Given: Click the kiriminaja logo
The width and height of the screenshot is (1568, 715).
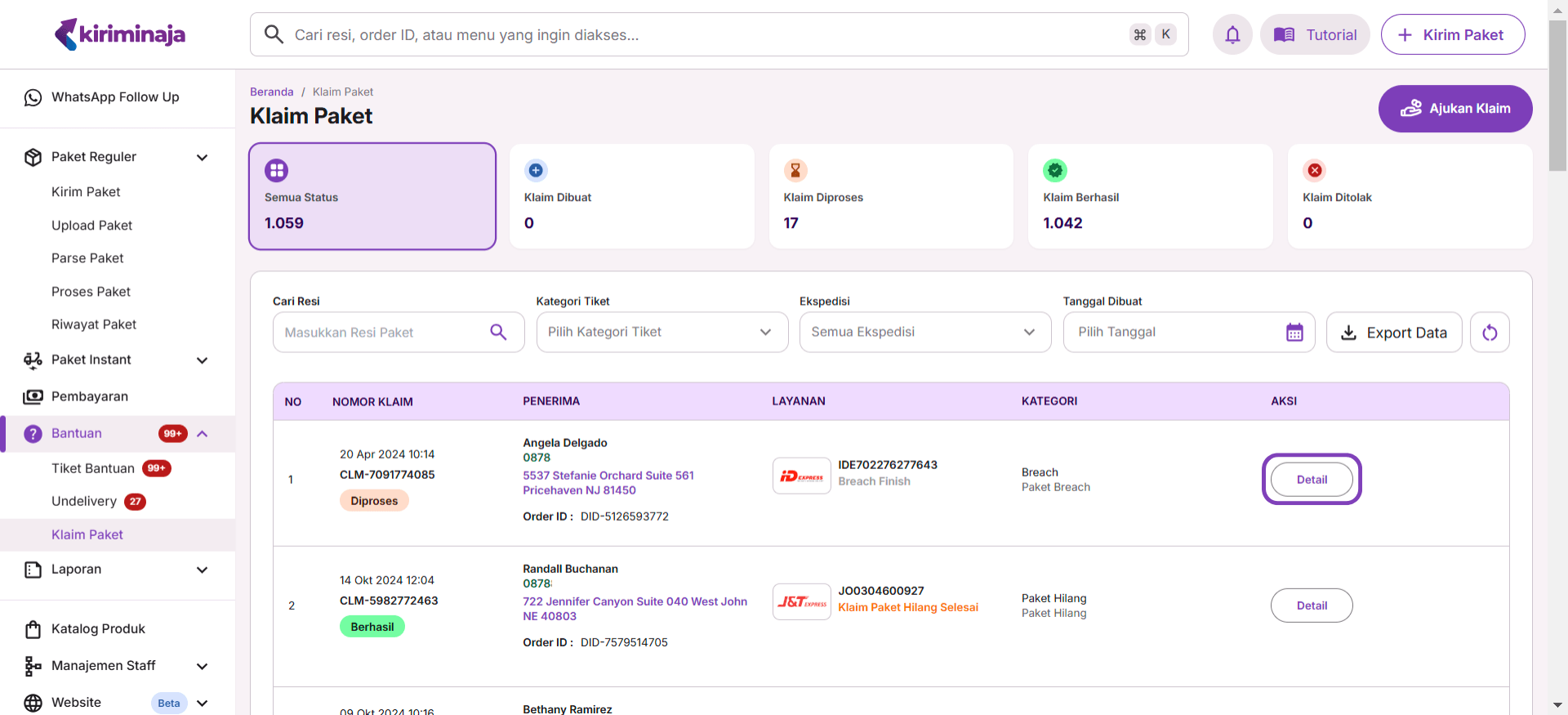Looking at the screenshot, I should 120,34.
